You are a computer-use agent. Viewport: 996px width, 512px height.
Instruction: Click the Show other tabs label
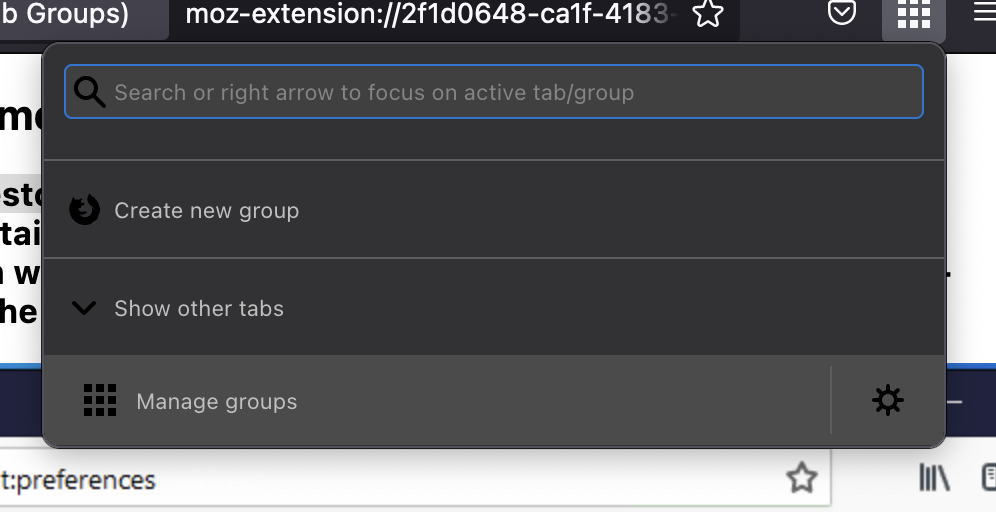pos(199,309)
